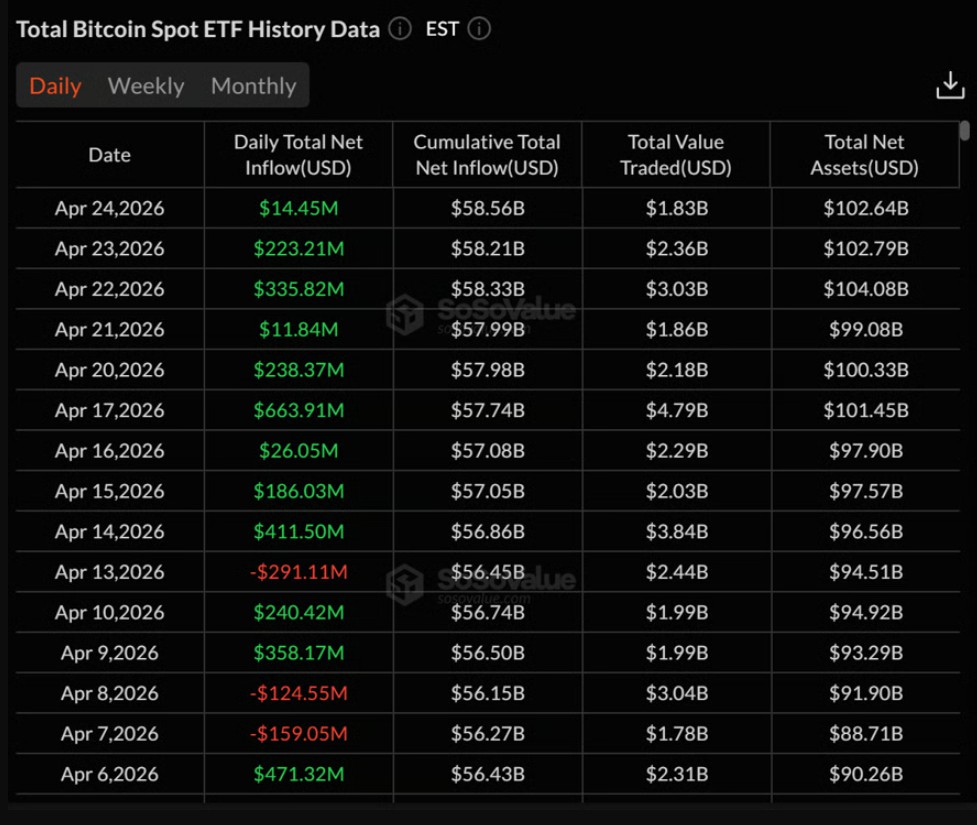Click Total Net Assets column header
Screen dimensions: 977x825
[x=864, y=155]
